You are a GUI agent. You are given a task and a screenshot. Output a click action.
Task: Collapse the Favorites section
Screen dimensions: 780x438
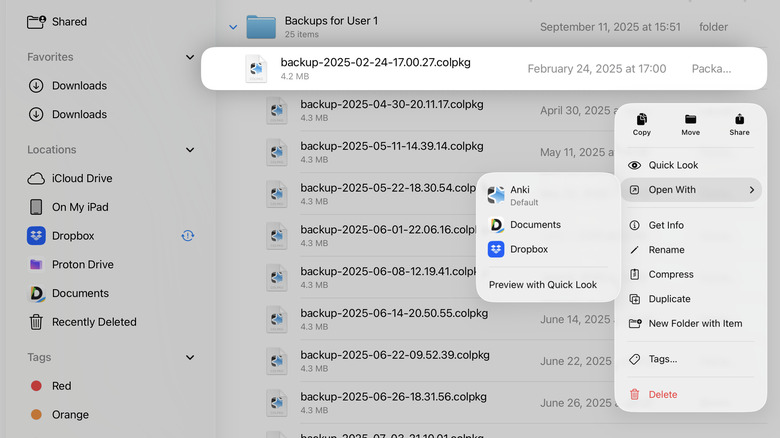190,58
